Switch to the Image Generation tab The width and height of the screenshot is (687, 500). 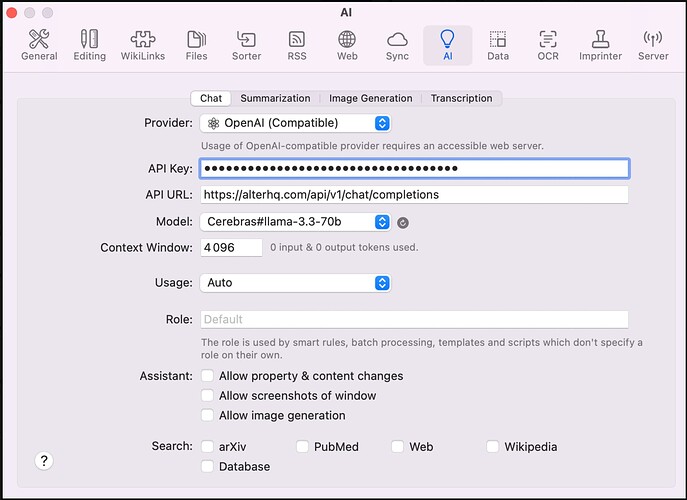tap(371, 98)
